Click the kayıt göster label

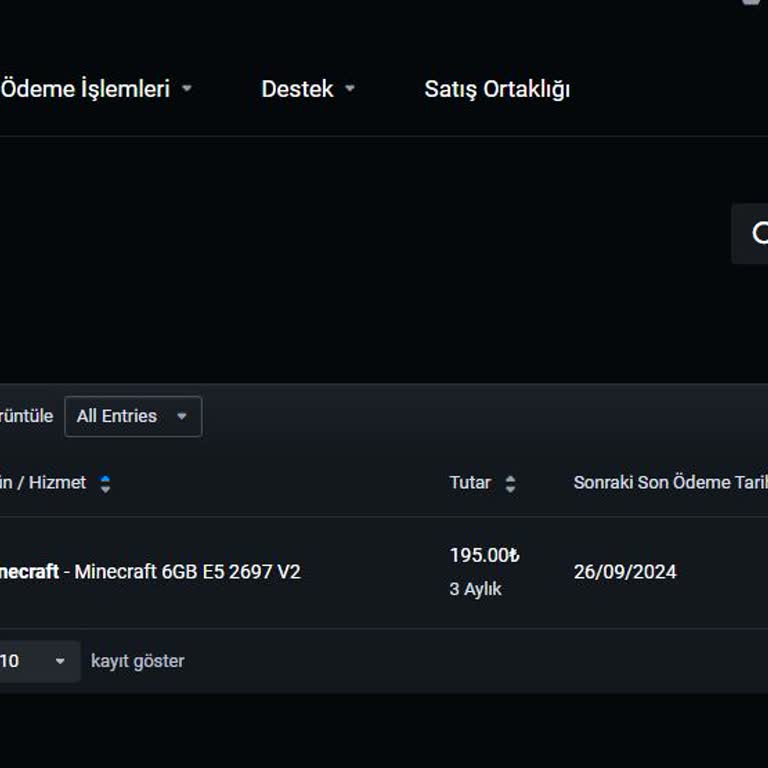click(x=138, y=661)
